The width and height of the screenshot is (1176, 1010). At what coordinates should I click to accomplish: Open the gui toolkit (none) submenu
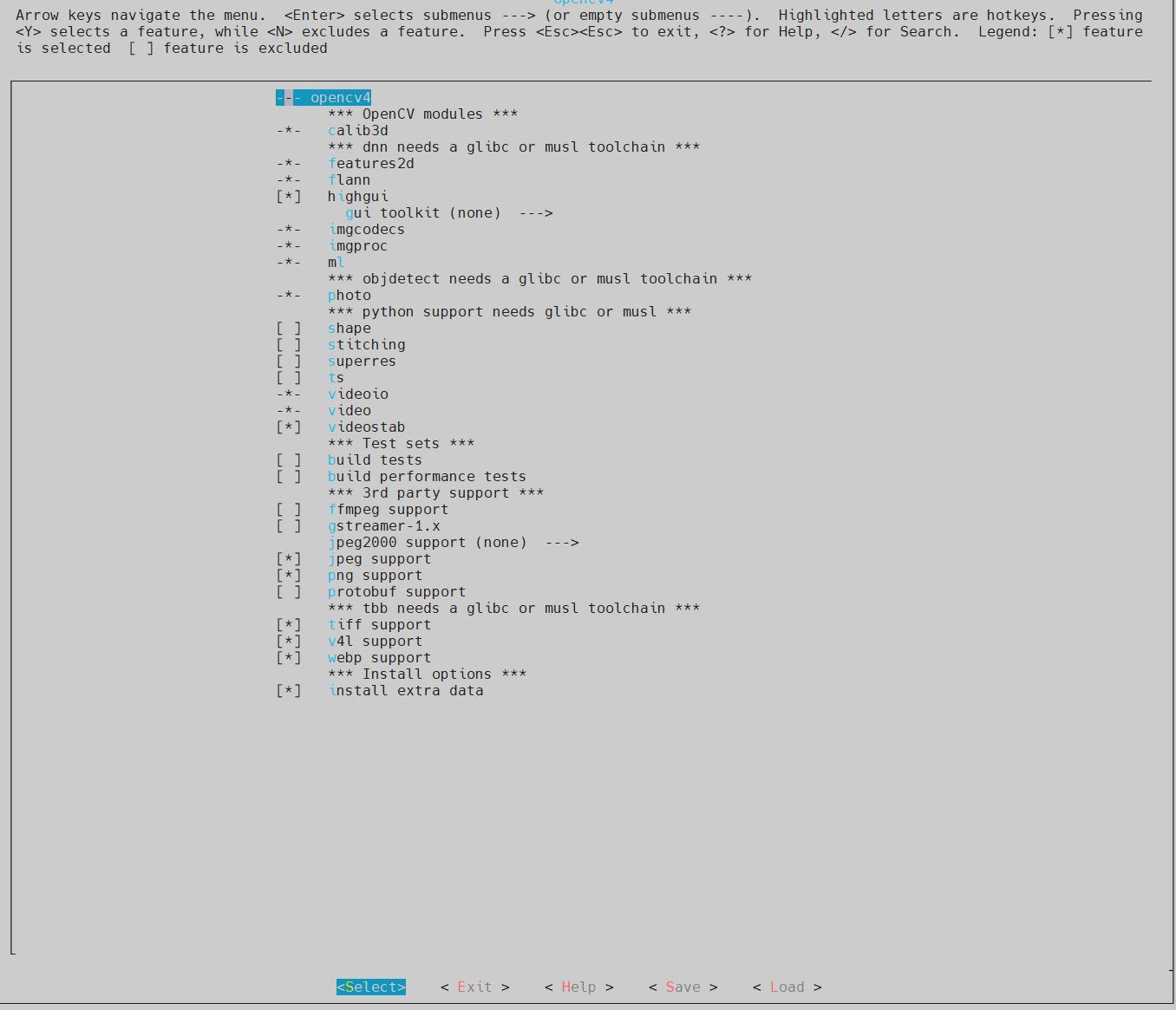pyautogui.click(x=449, y=213)
